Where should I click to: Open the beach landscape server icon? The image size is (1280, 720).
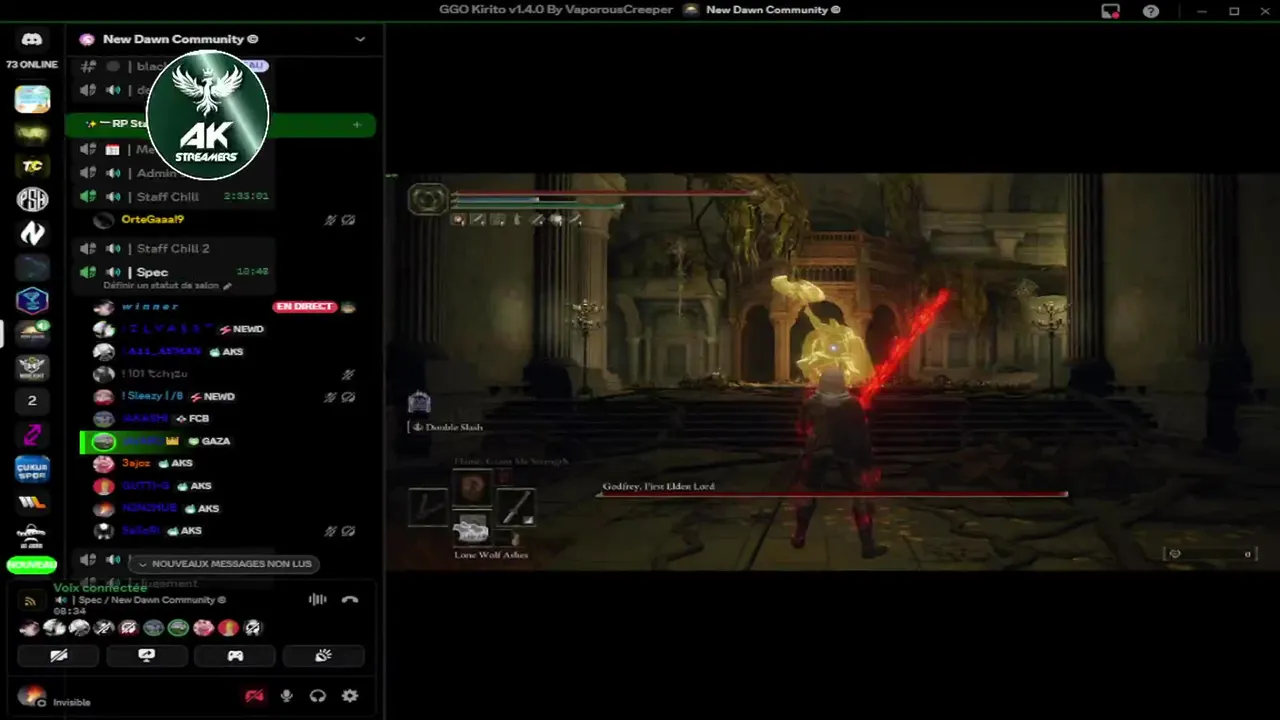click(32, 99)
